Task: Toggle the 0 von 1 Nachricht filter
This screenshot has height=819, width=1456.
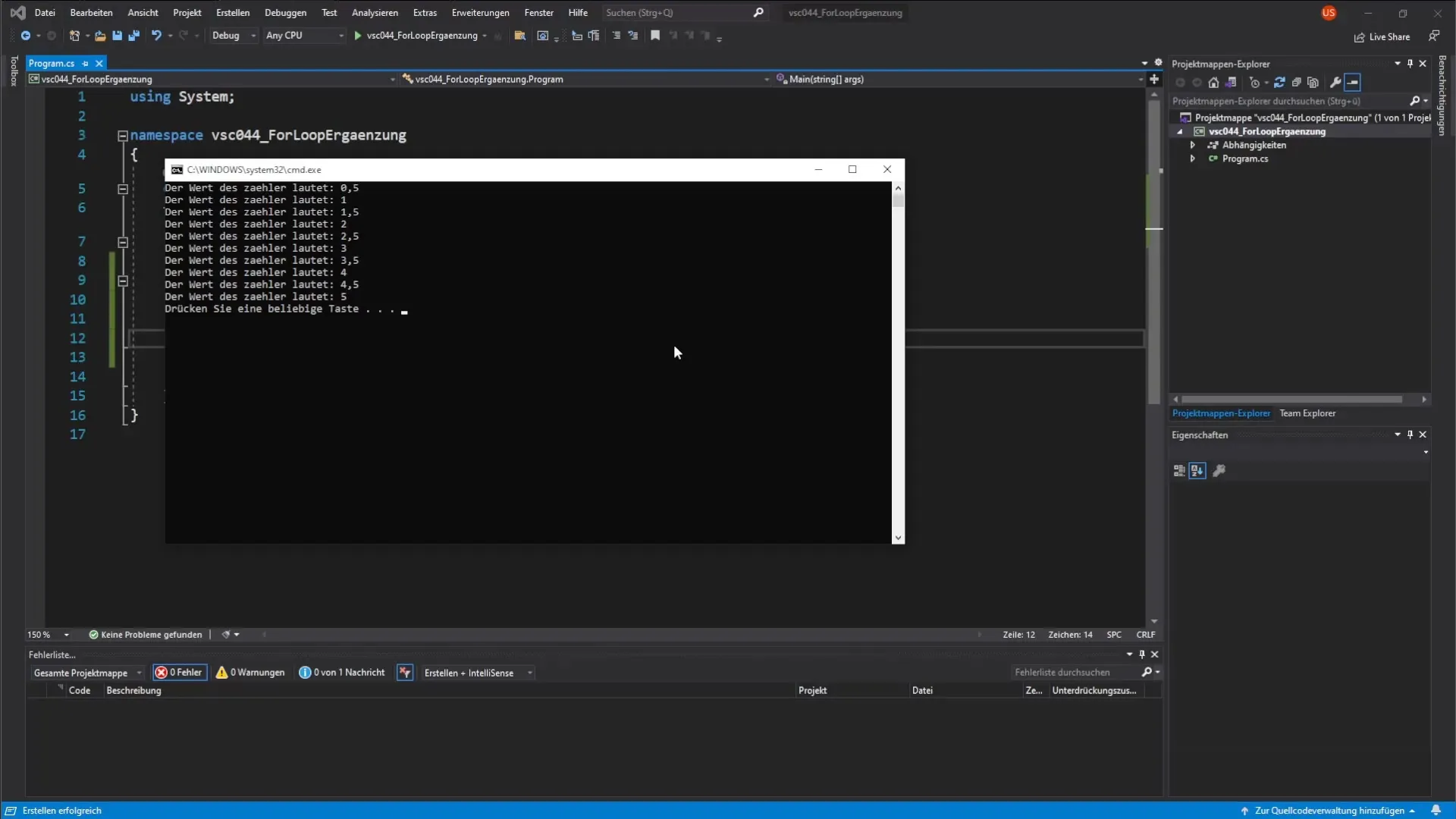Action: pyautogui.click(x=342, y=673)
